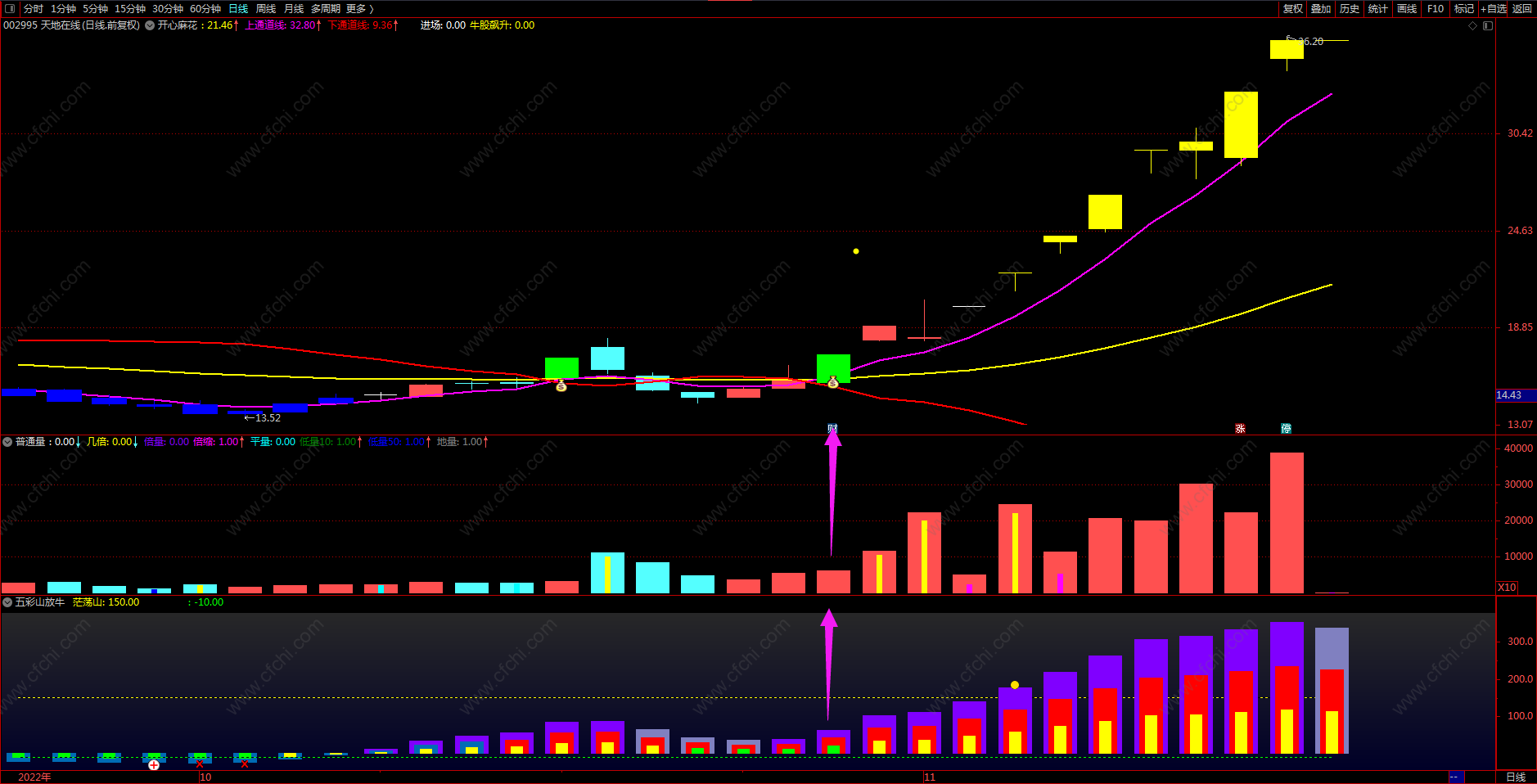Click the 300.0 indicator axis label

1521,642
